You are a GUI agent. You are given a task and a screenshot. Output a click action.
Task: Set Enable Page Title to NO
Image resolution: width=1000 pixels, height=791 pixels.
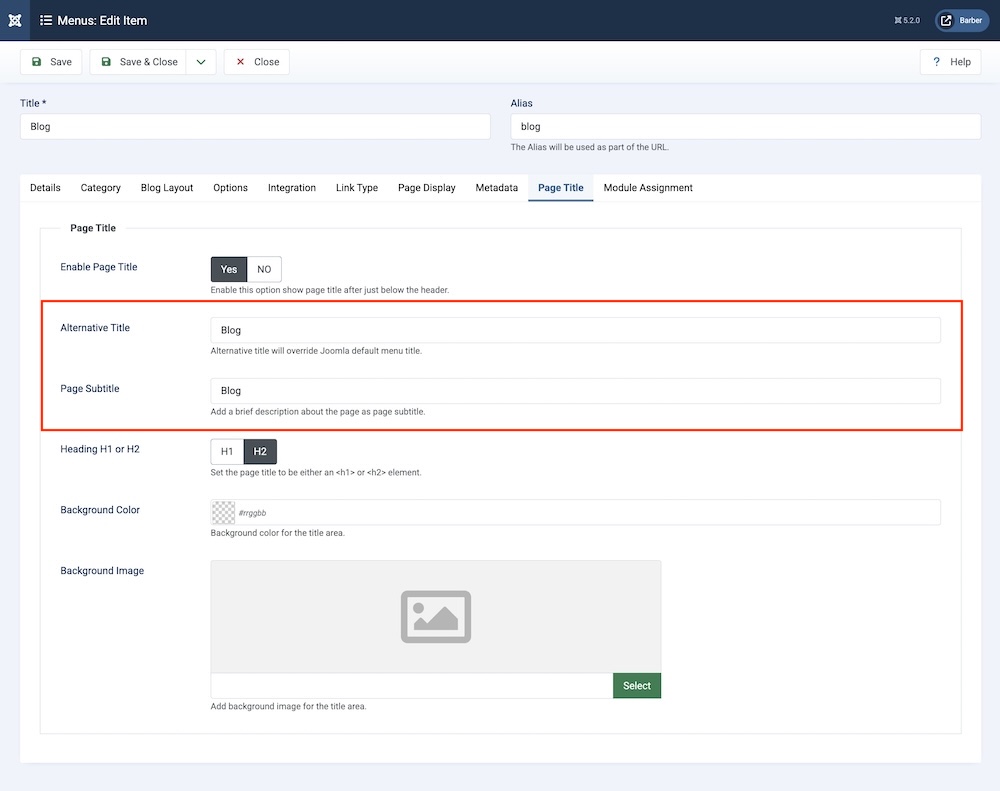[264, 269]
